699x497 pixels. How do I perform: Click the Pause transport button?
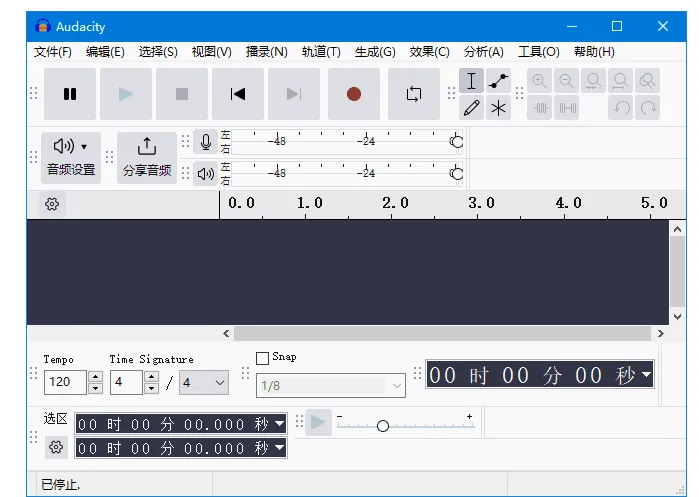(x=70, y=94)
